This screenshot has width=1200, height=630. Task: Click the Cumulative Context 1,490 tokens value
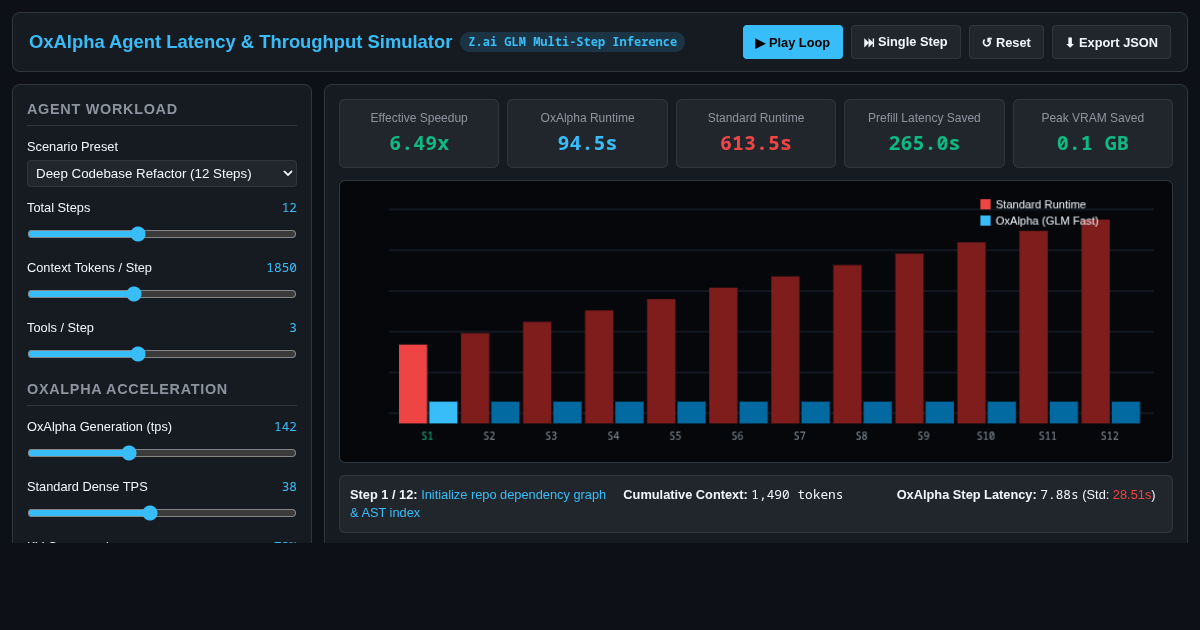point(797,494)
